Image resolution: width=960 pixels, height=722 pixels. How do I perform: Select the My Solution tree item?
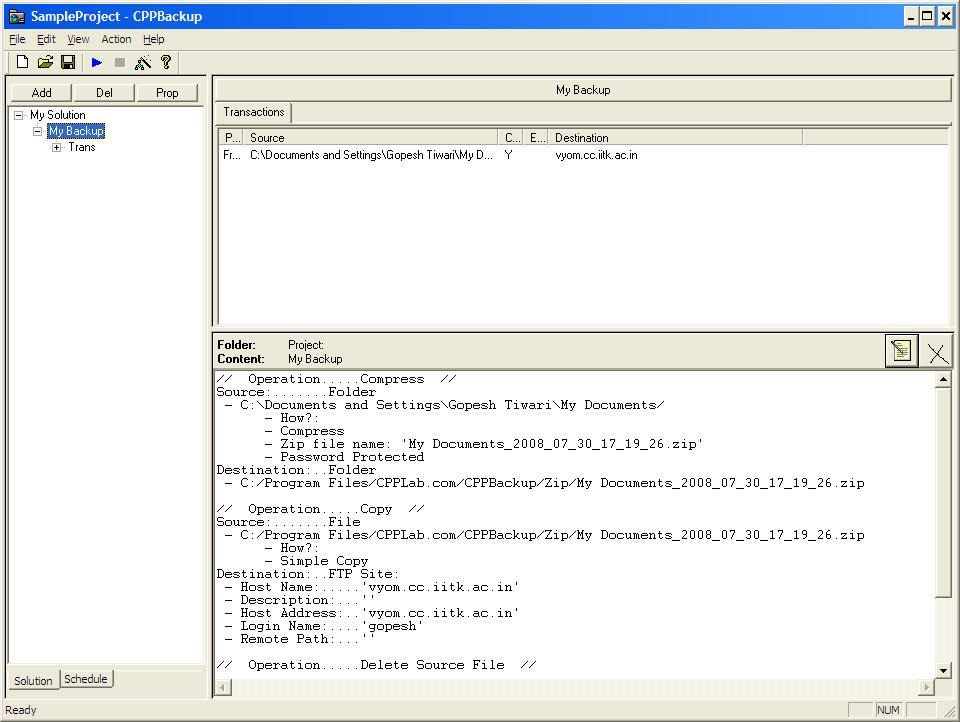pyautogui.click(x=58, y=115)
